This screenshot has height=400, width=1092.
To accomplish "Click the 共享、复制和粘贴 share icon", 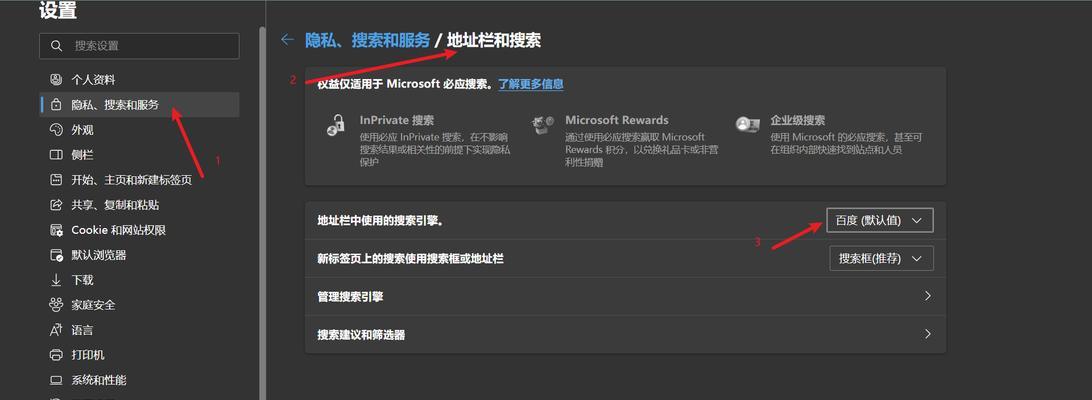I will coord(56,205).
